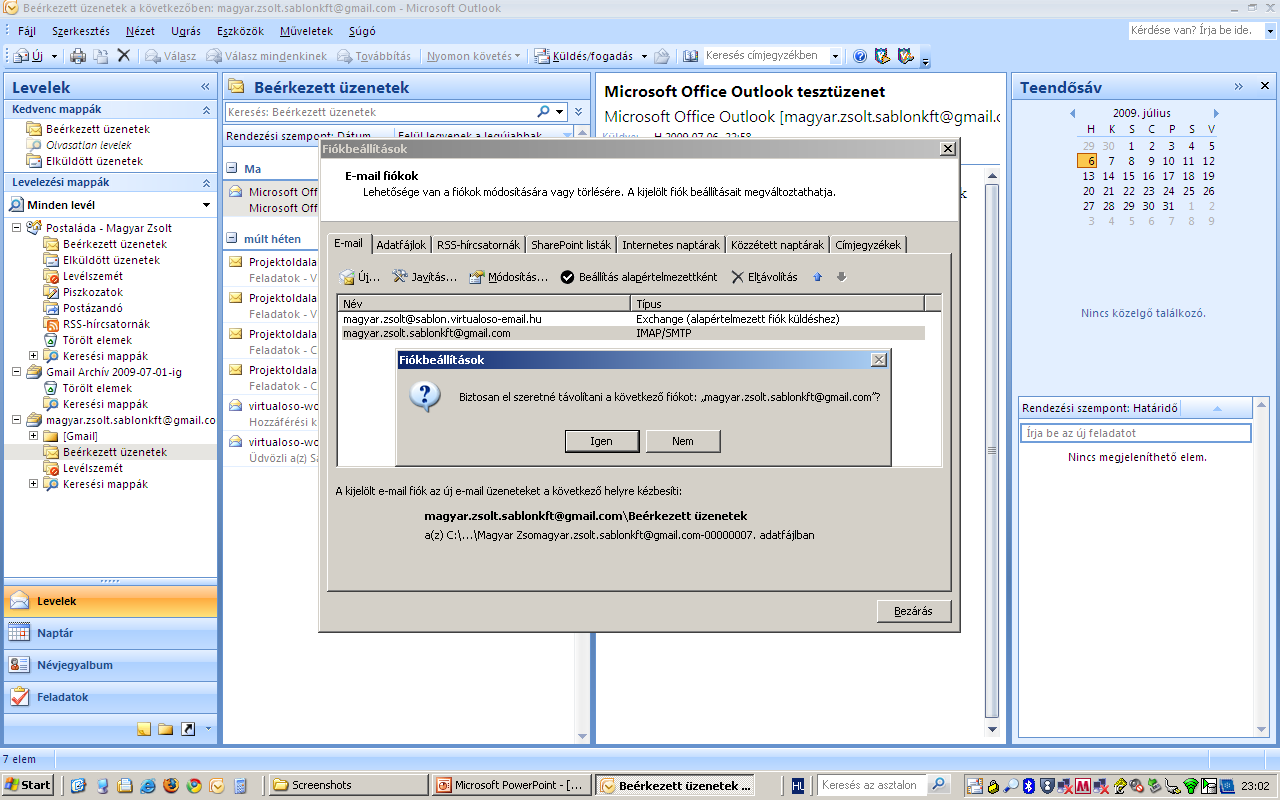Click Help question mark icon in toolbar

(x=860, y=56)
